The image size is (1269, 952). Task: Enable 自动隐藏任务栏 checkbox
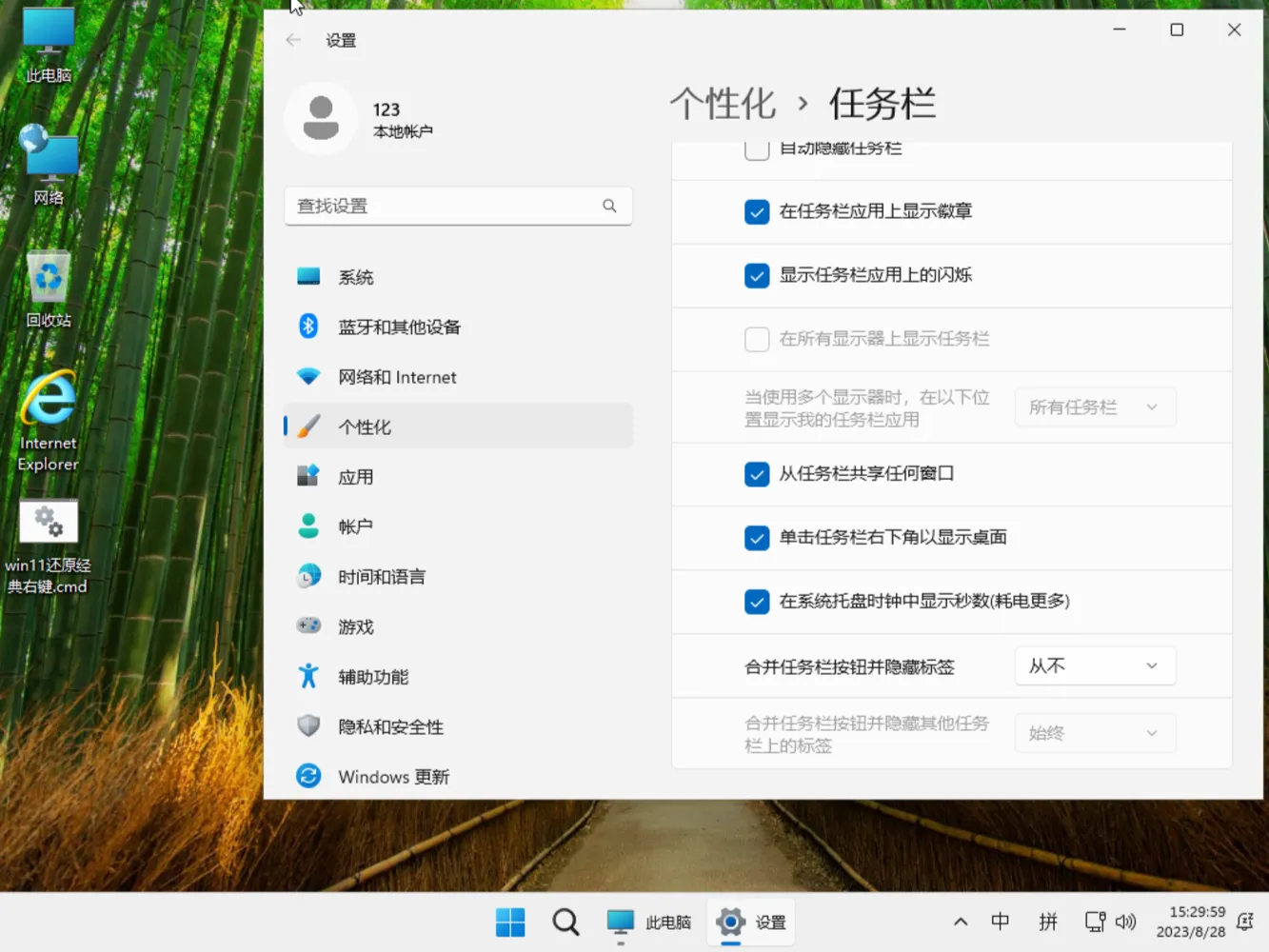pos(757,149)
